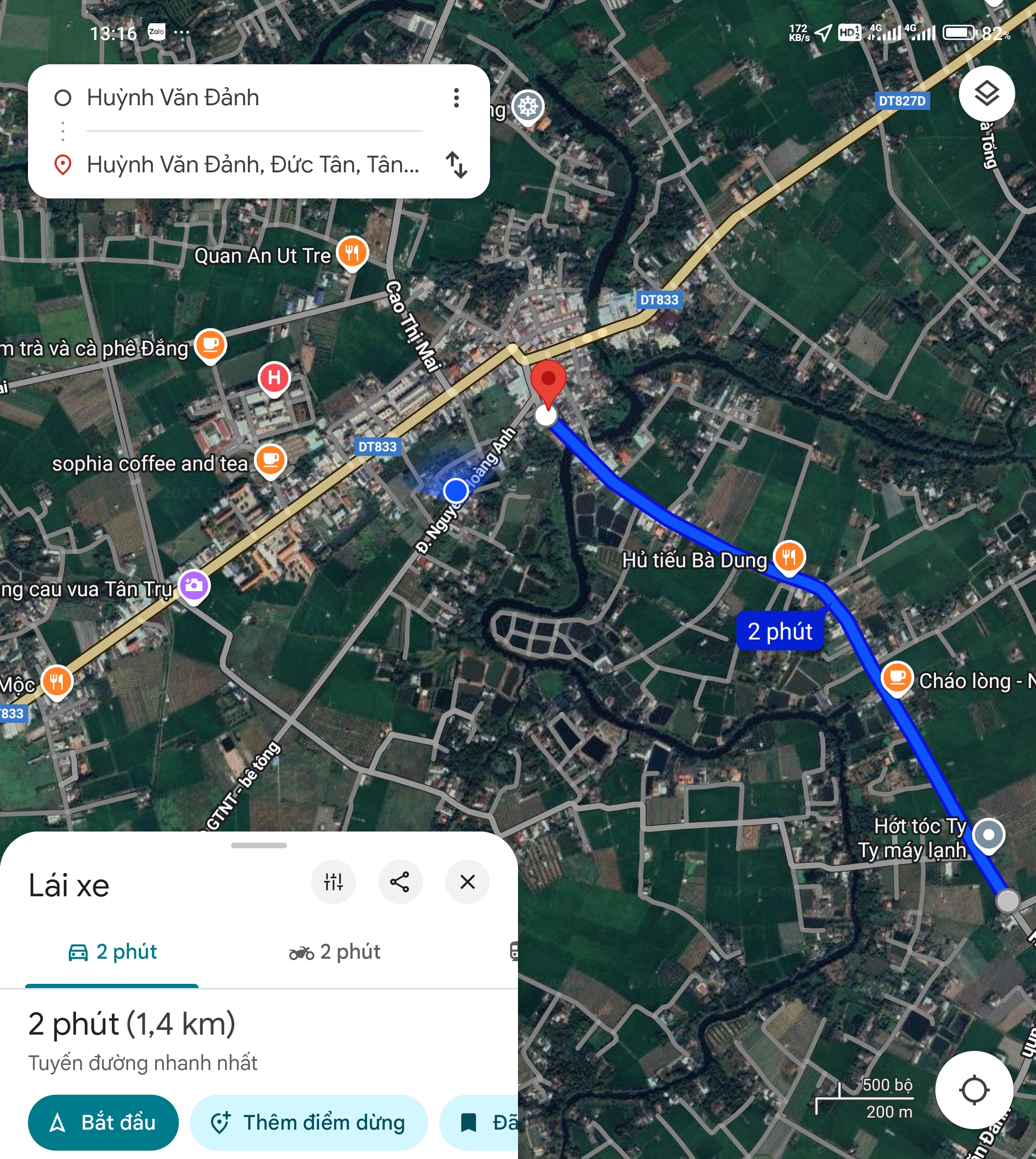1036x1159 pixels.
Task: Swap start and destination arrows
Action: [x=457, y=165]
